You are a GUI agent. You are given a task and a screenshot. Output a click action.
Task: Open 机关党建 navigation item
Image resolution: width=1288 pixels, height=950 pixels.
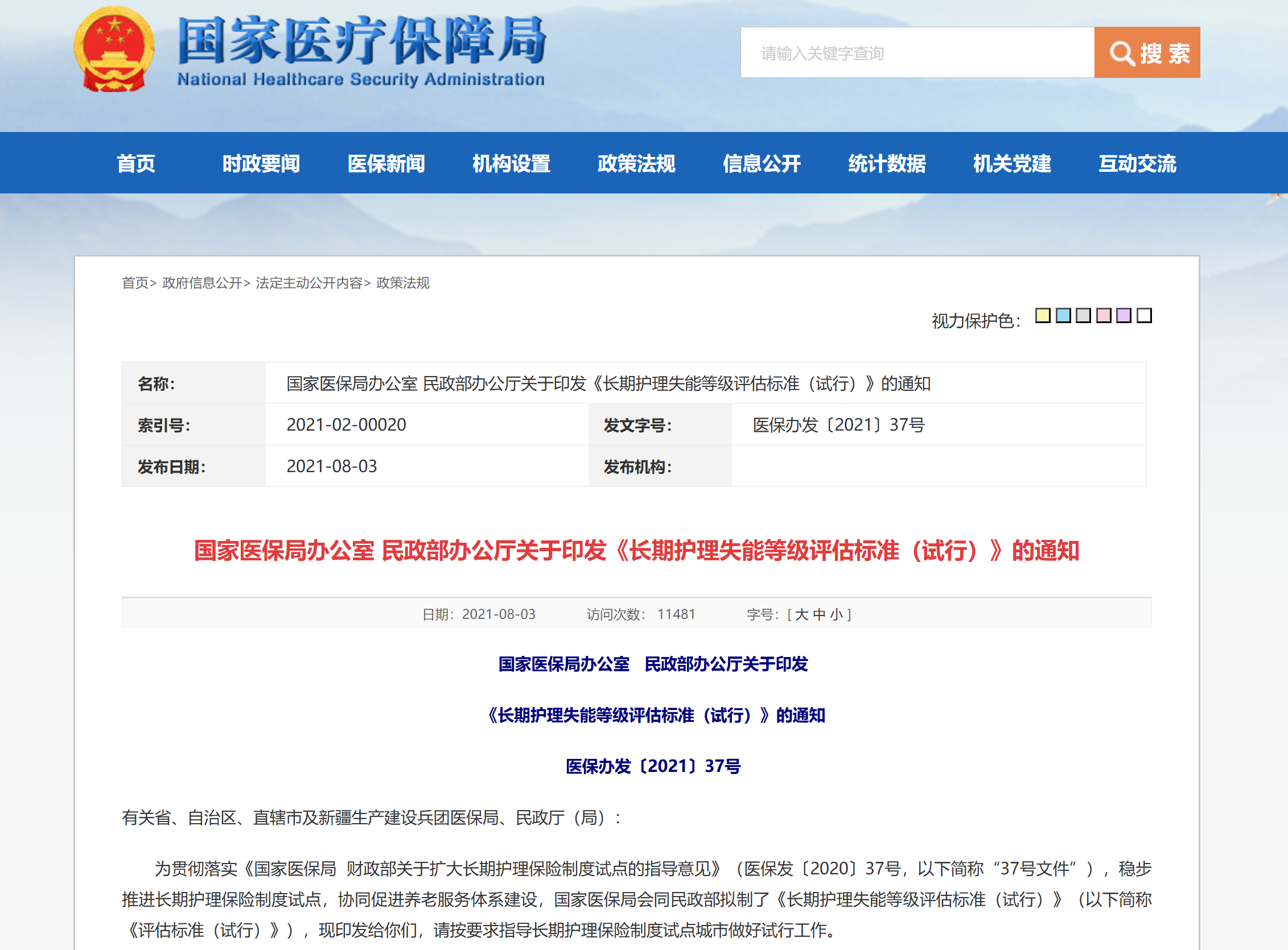pos(1012,163)
